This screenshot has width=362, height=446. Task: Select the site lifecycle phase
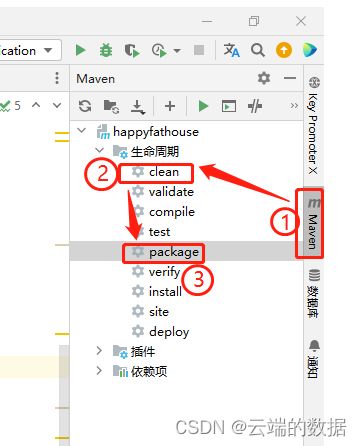[159, 312]
